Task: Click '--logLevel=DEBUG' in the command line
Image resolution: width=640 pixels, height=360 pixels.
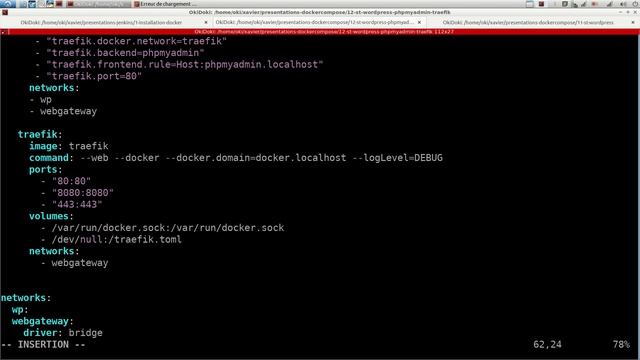Action: (397, 158)
